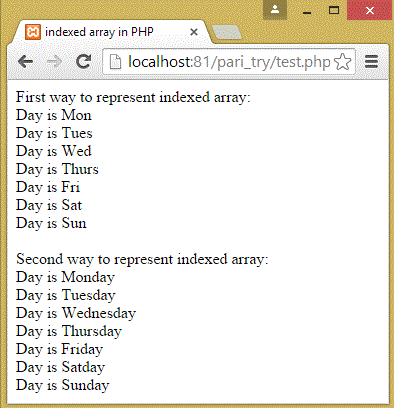Click the localhost:81 address bar
The height and width of the screenshot is (408, 394).
click(229, 62)
